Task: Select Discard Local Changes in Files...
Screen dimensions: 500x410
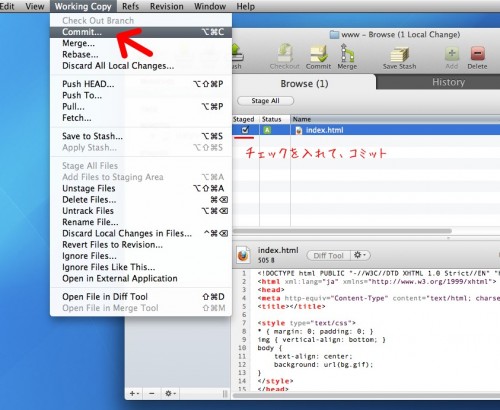Action: tap(141, 234)
